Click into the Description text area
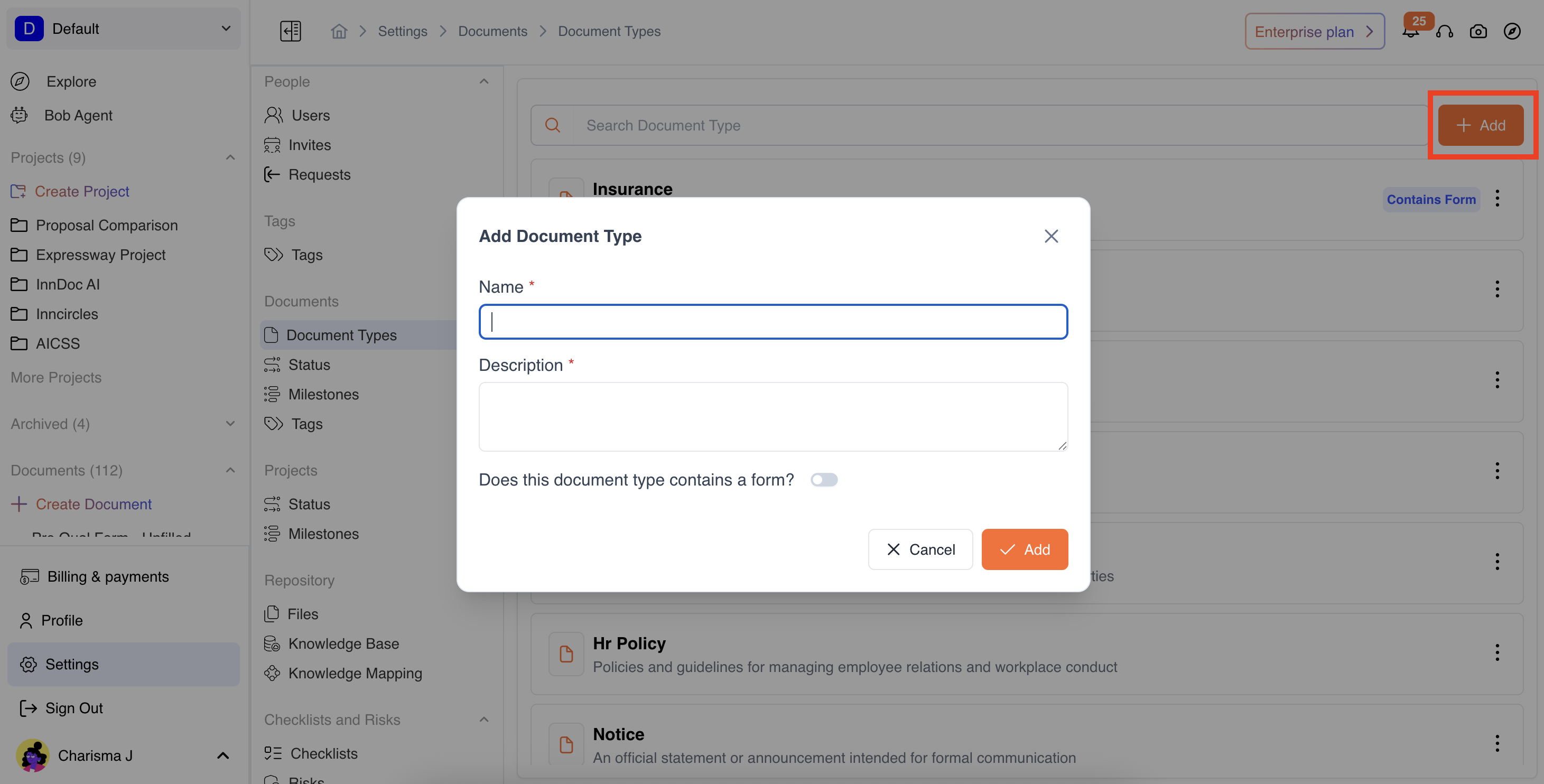Viewport: 1544px width, 784px height. click(x=773, y=417)
